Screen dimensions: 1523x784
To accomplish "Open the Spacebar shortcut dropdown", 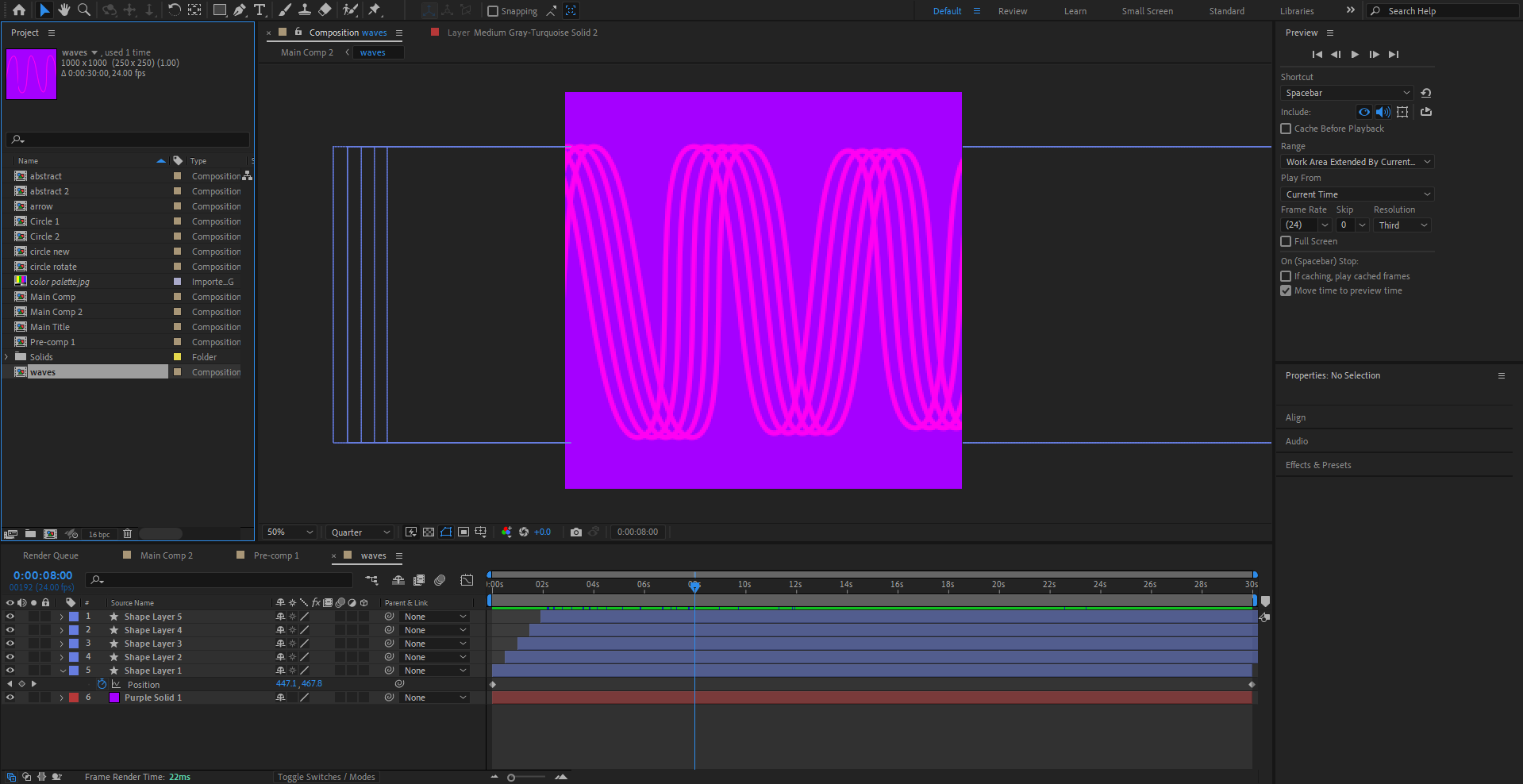I will (1347, 93).
